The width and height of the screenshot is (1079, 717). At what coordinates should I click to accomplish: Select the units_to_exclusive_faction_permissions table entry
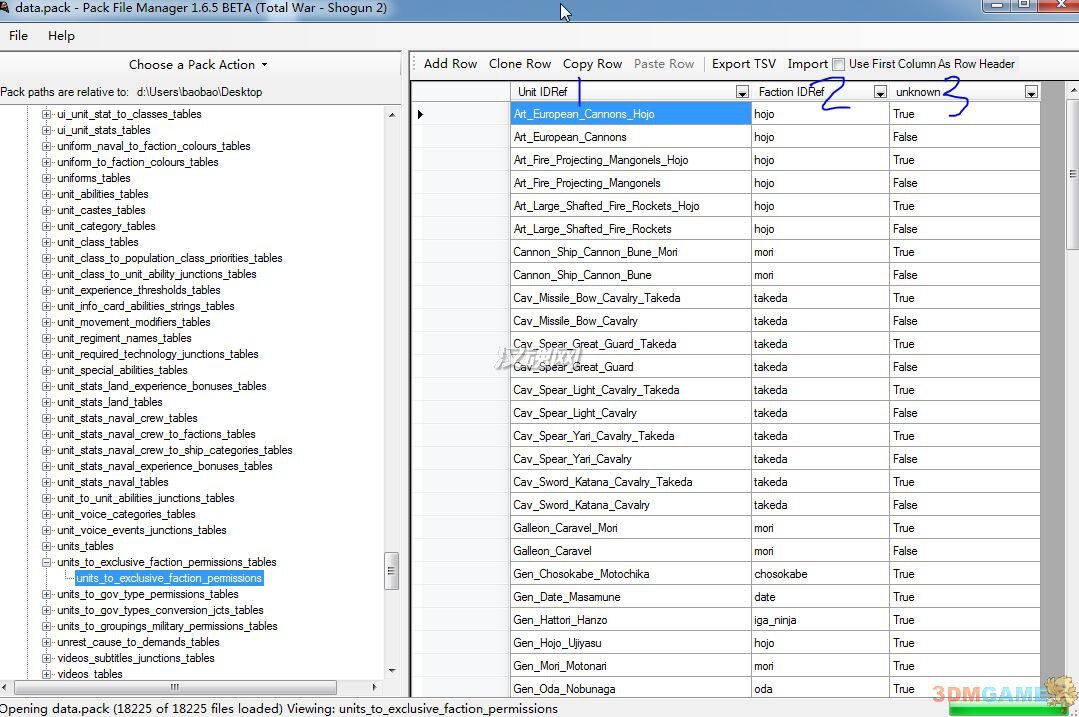point(169,578)
